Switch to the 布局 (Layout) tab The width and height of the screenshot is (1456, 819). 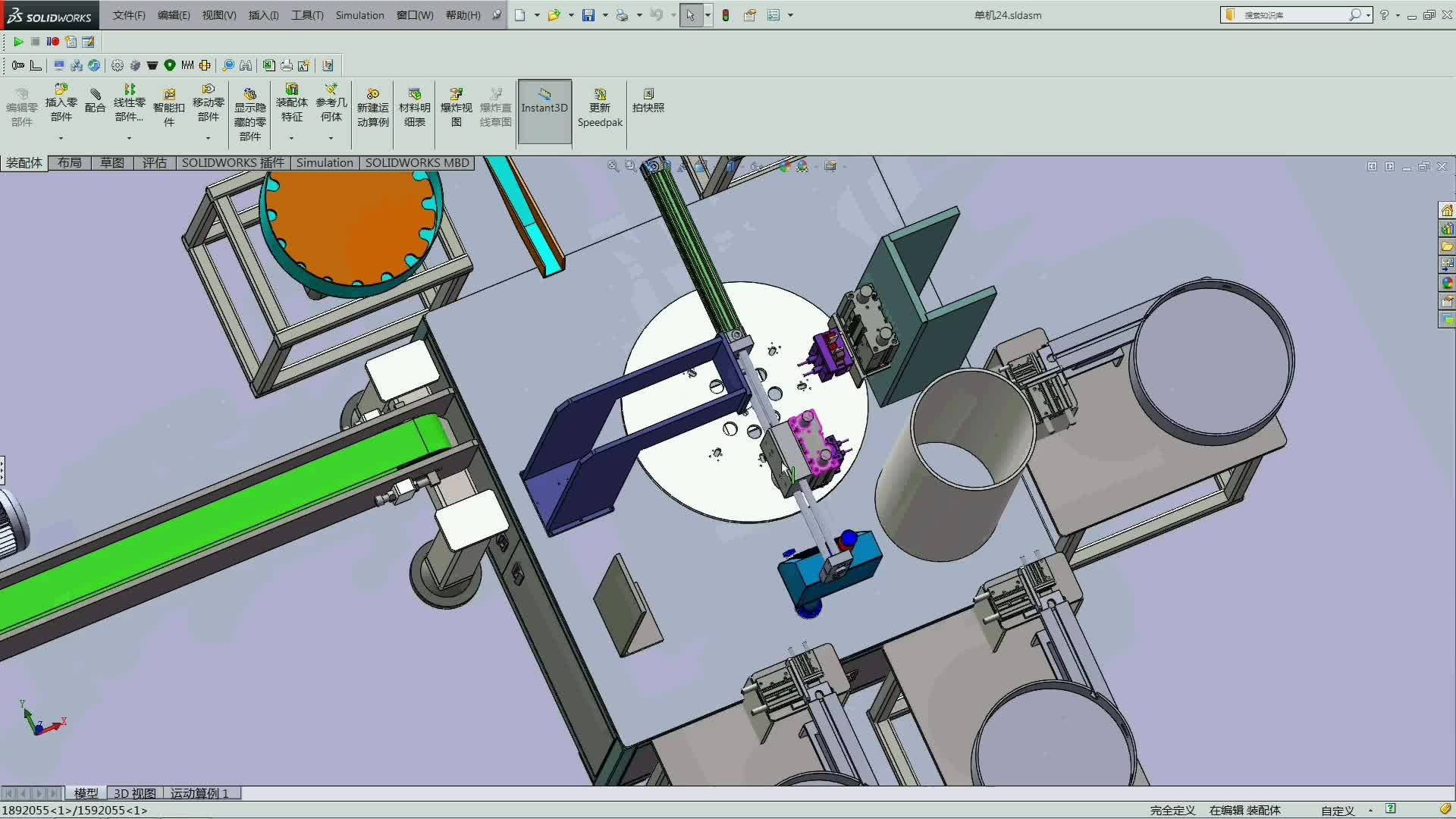(x=70, y=163)
